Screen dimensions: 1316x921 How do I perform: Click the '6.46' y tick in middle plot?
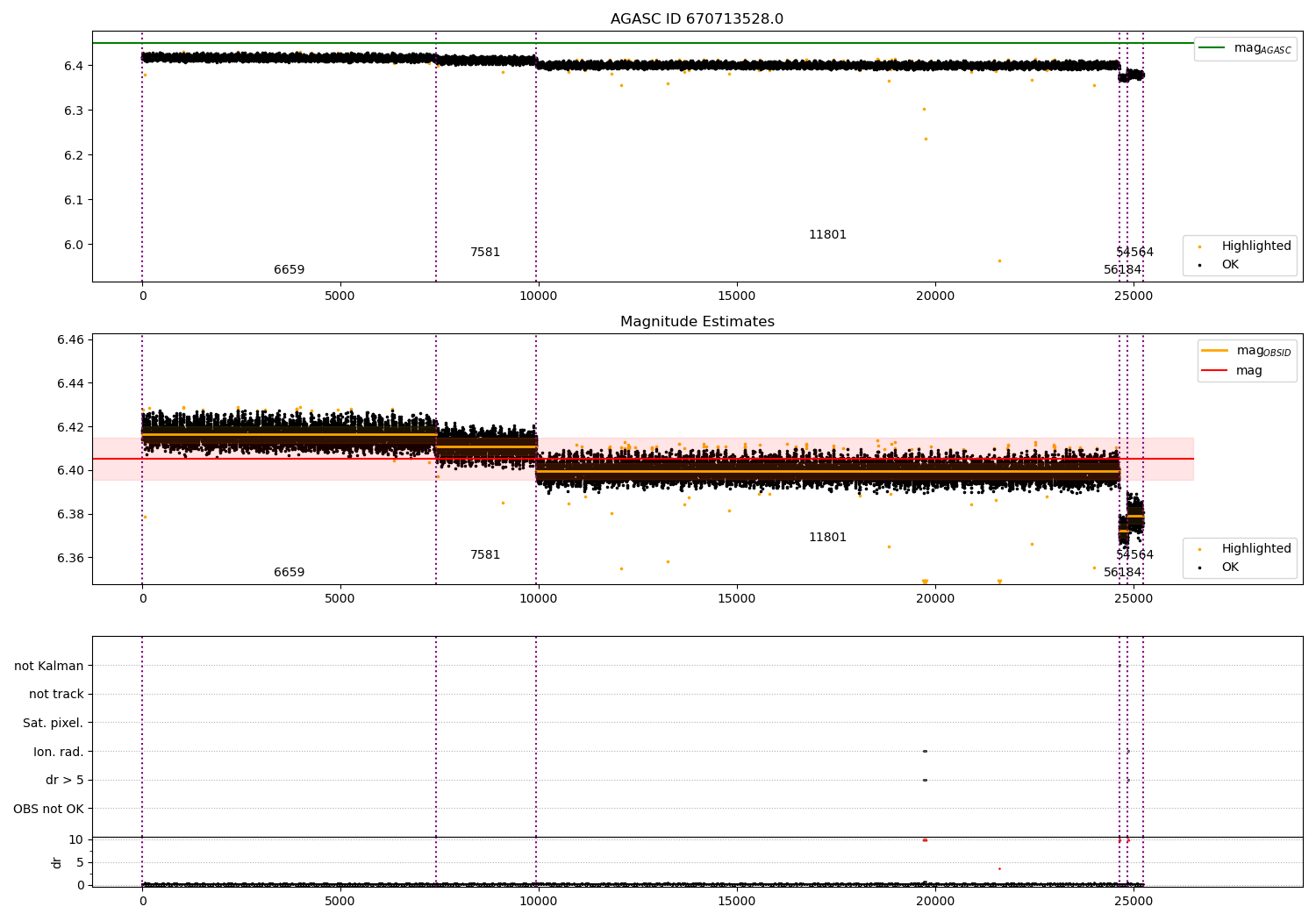point(71,339)
